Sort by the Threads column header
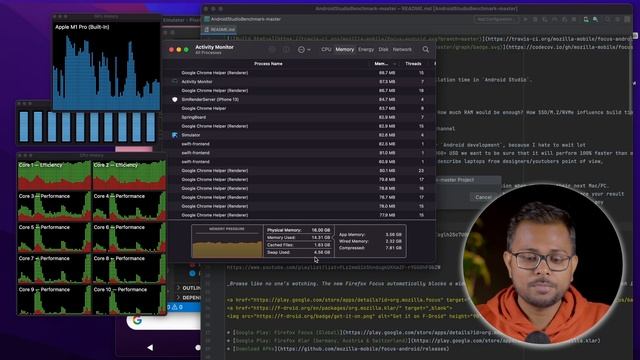The height and width of the screenshot is (360, 640). (x=413, y=64)
